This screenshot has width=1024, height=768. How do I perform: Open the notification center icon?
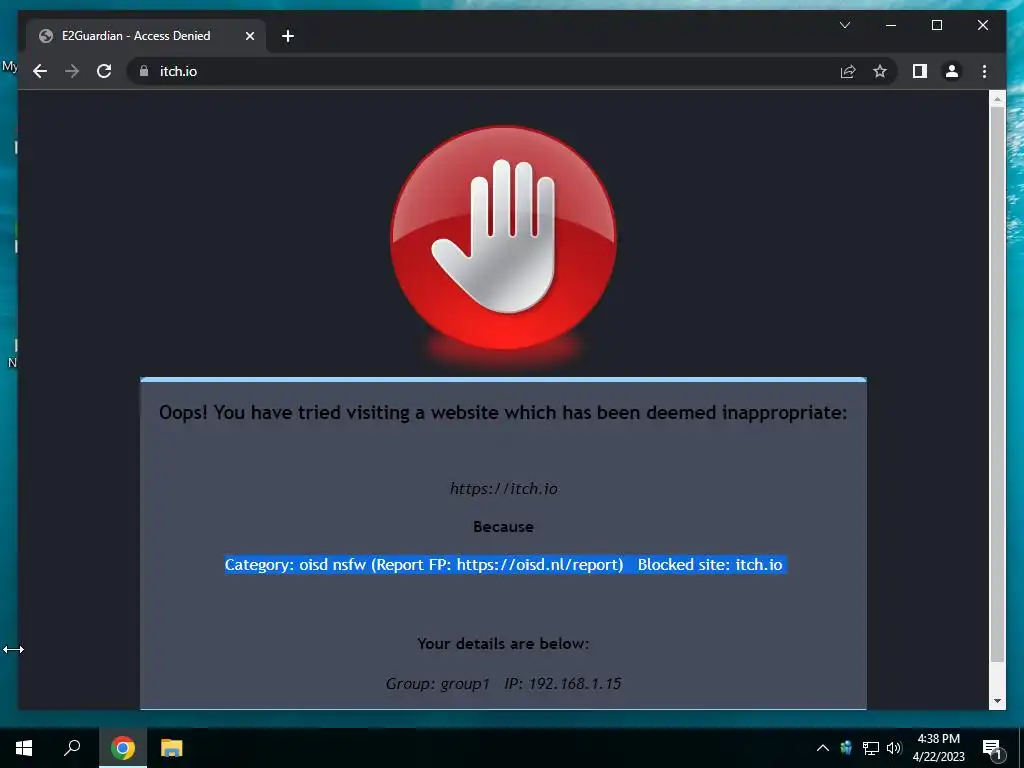coord(992,748)
